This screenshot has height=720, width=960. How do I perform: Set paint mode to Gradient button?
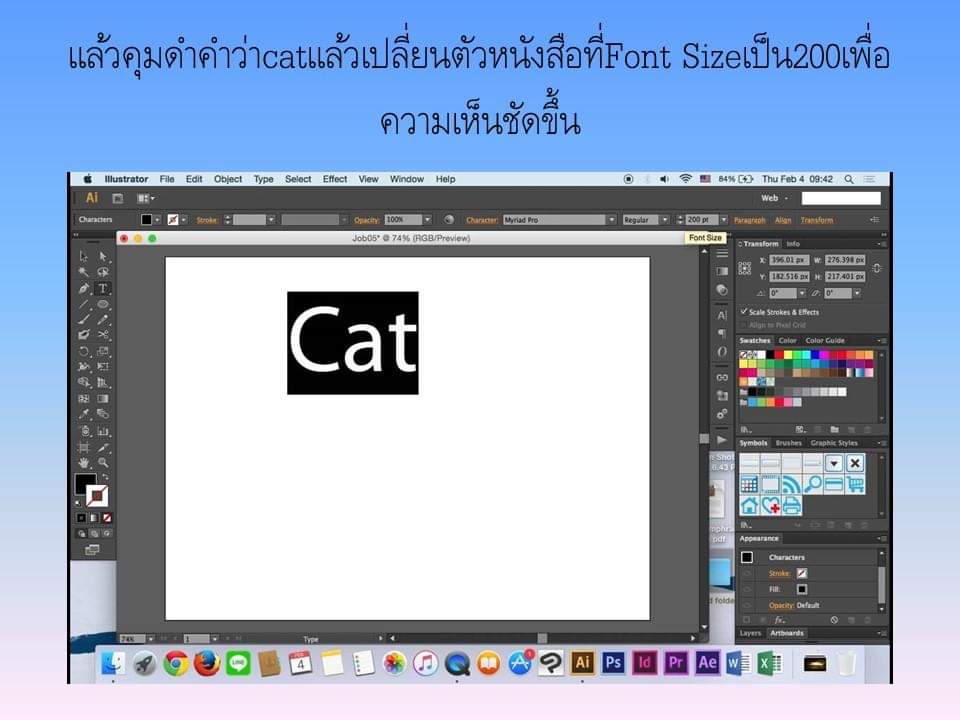[x=94, y=518]
